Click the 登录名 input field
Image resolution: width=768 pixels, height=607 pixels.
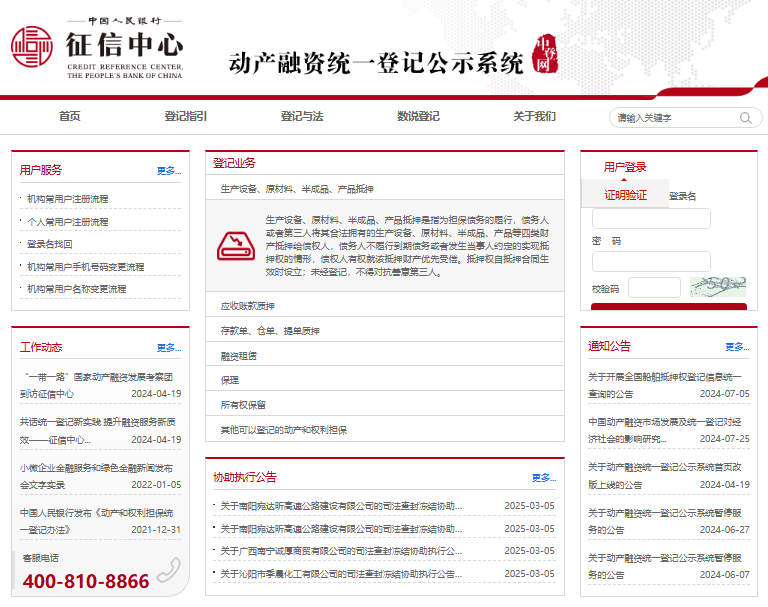(651, 219)
